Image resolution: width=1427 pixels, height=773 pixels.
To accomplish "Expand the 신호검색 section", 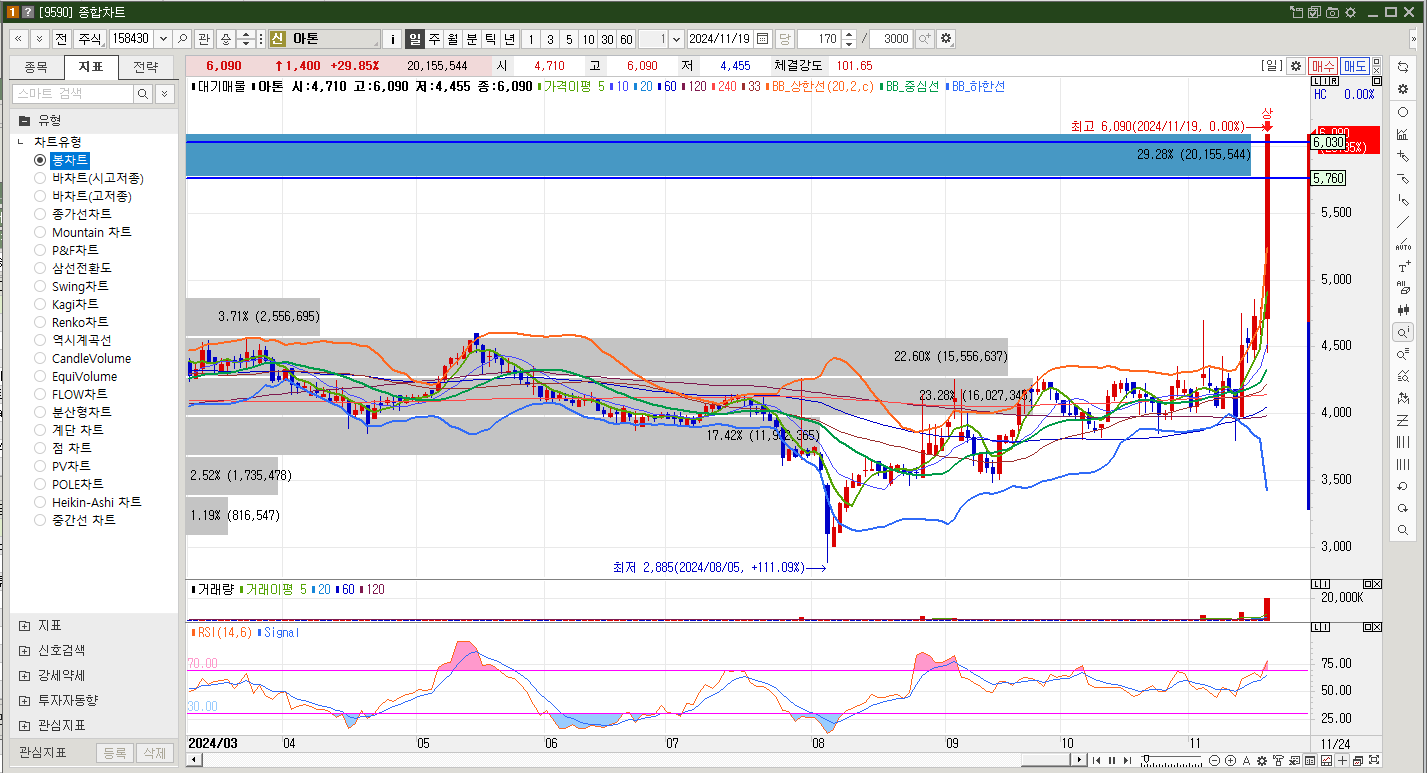I will [24, 650].
